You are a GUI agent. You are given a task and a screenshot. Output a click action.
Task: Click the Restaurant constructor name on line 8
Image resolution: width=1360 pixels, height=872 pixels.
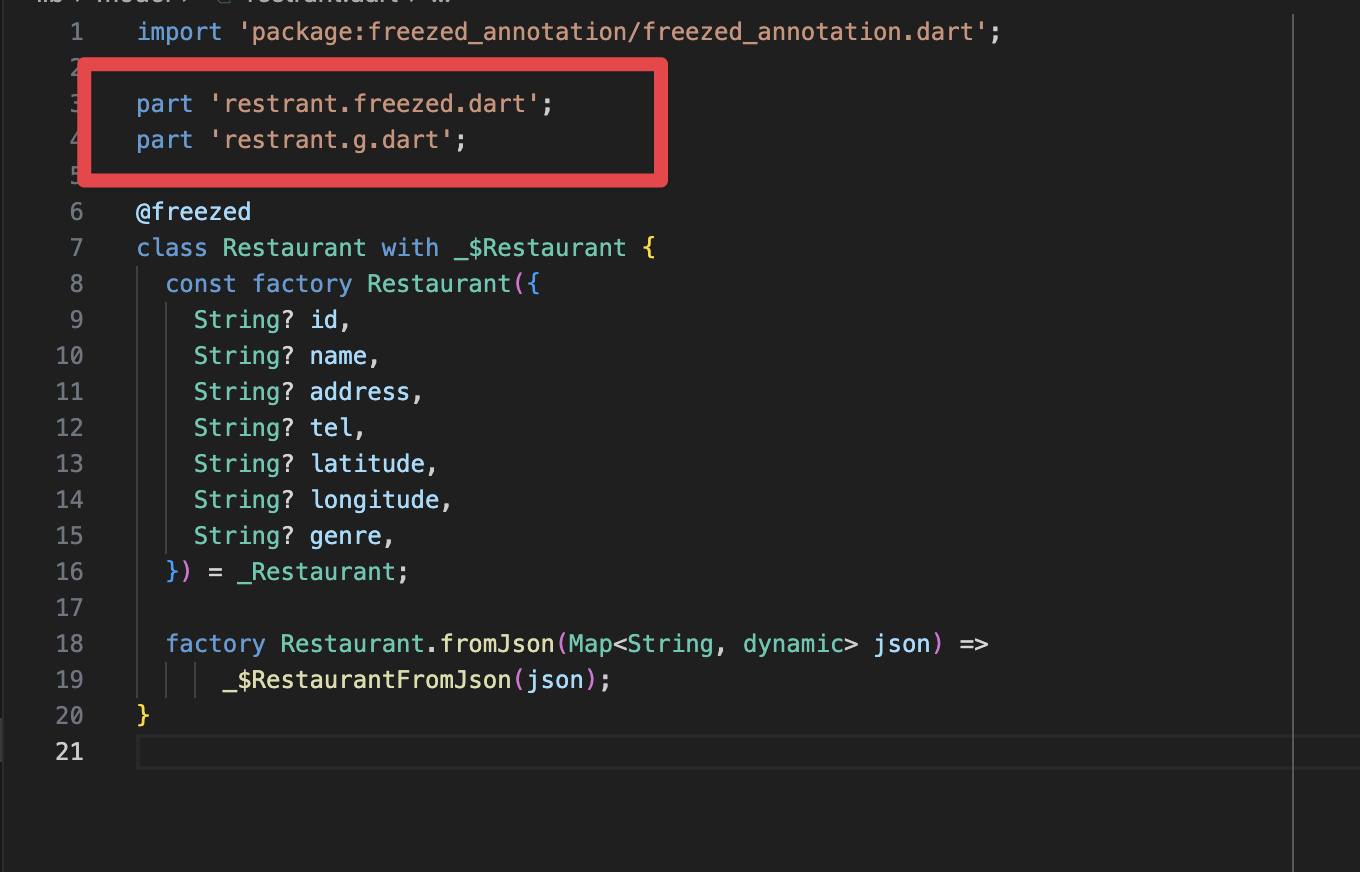[439, 284]
